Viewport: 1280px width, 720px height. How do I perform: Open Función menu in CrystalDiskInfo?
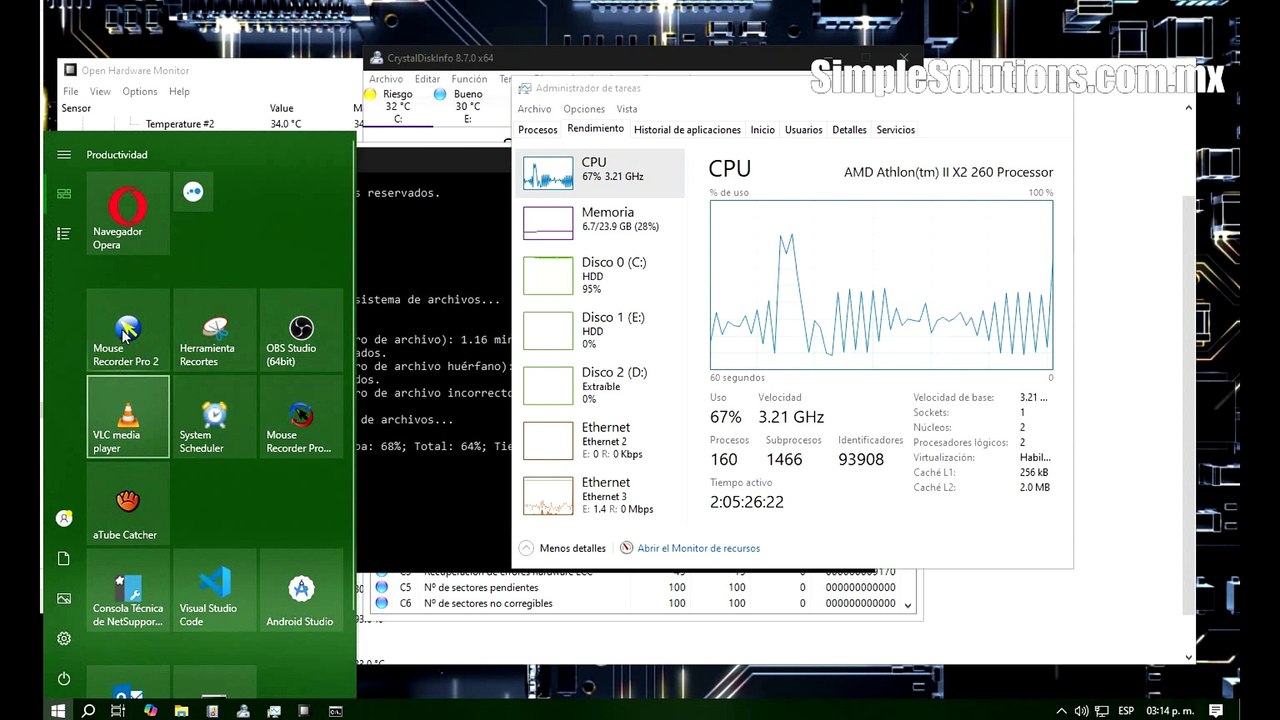click(469, 79)
